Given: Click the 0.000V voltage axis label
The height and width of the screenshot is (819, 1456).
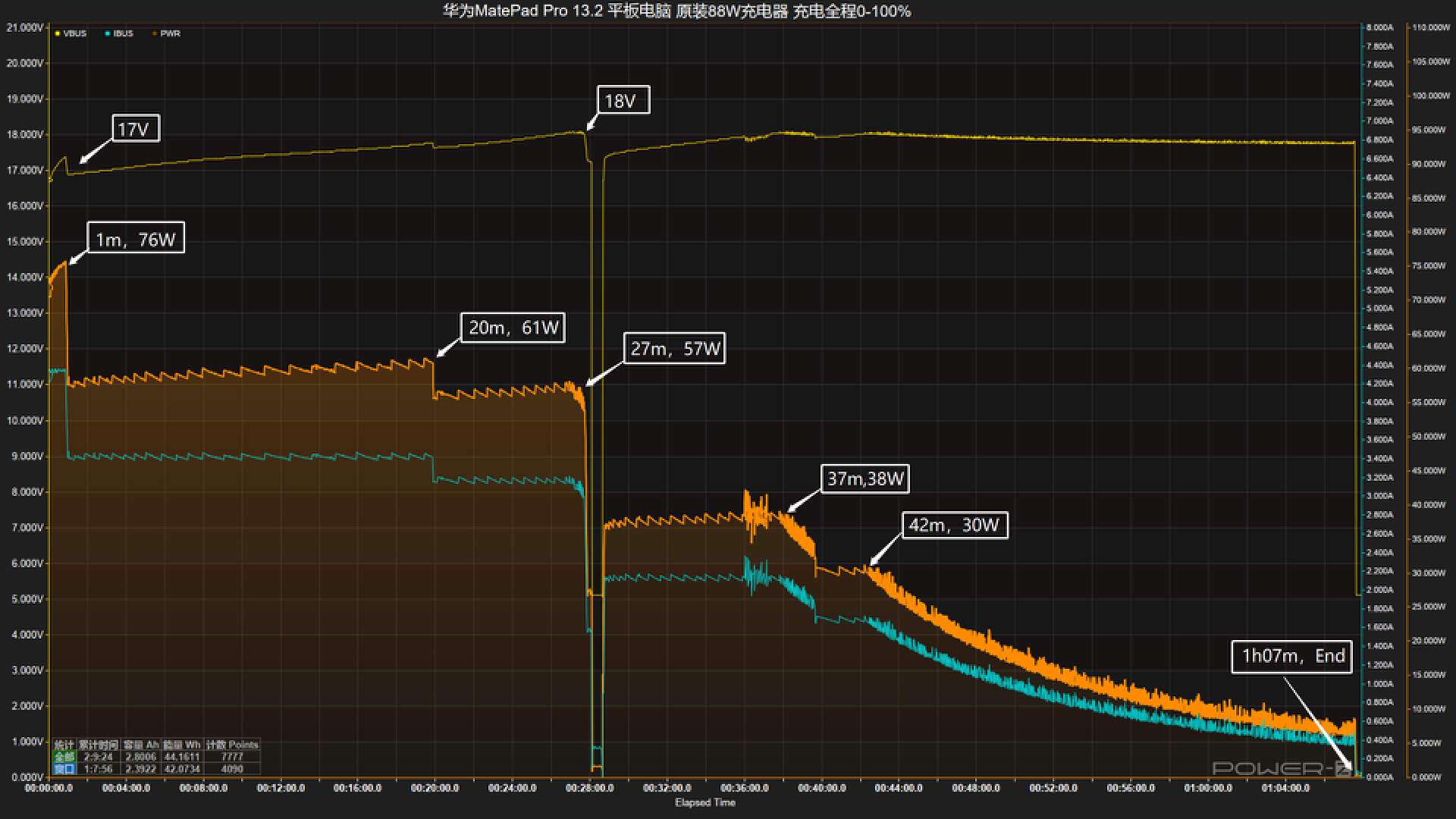Looking at the screenshot, I should click(x=27, y=777).
